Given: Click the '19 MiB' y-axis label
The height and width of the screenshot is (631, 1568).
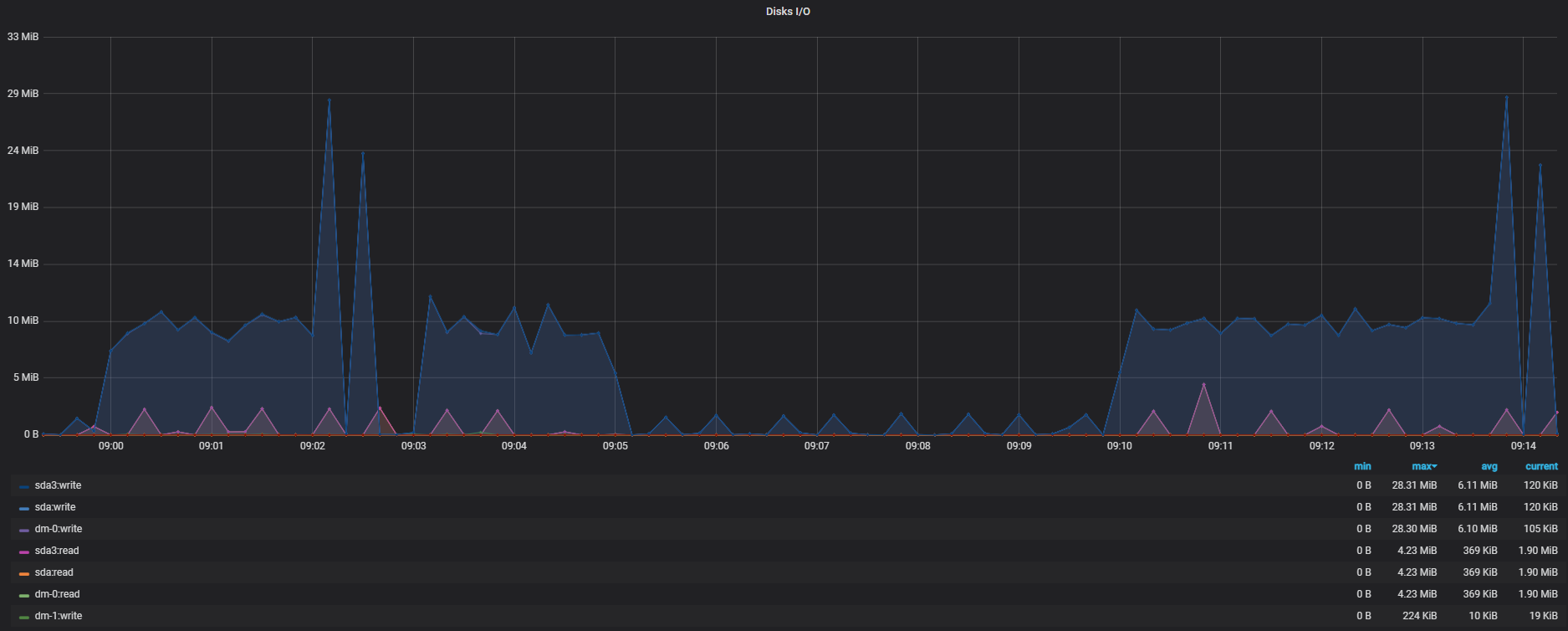Looking at the screenshot, I should 23,207.
